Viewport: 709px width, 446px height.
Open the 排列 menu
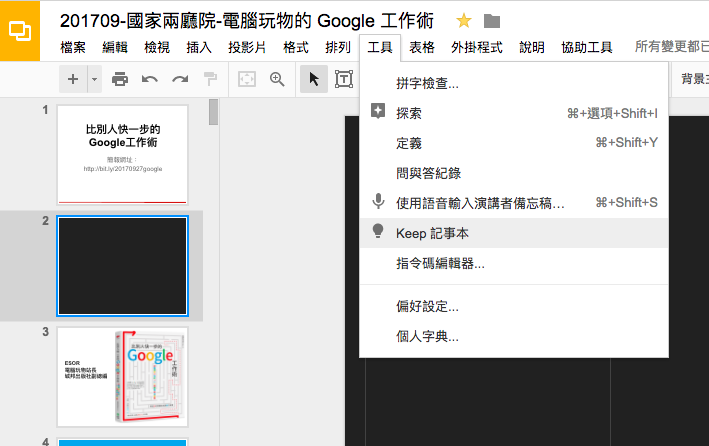[338, 47]
